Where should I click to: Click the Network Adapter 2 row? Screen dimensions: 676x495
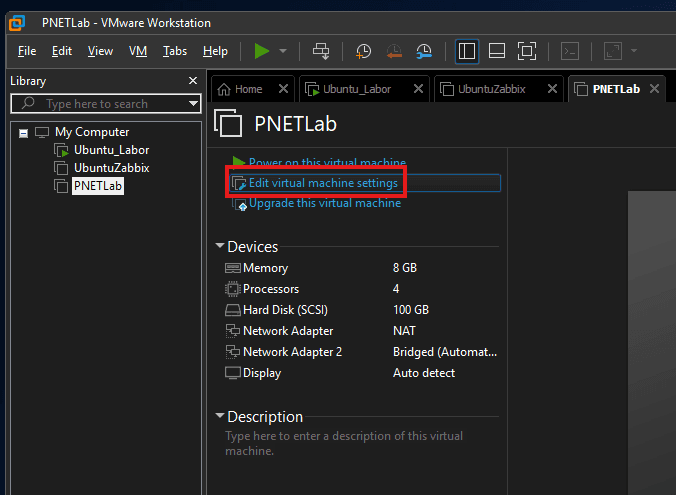pos(360,352)
